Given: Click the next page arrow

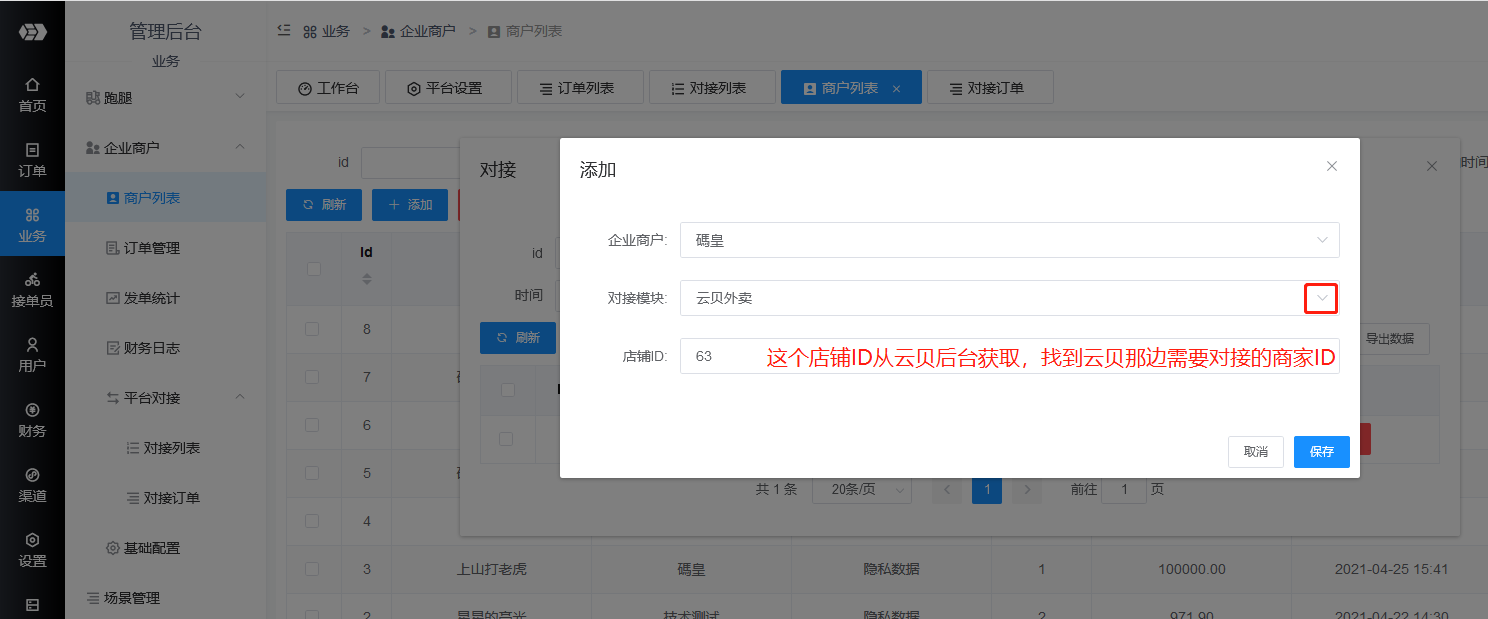Looking at the screenshot, I should (1027, 490).
